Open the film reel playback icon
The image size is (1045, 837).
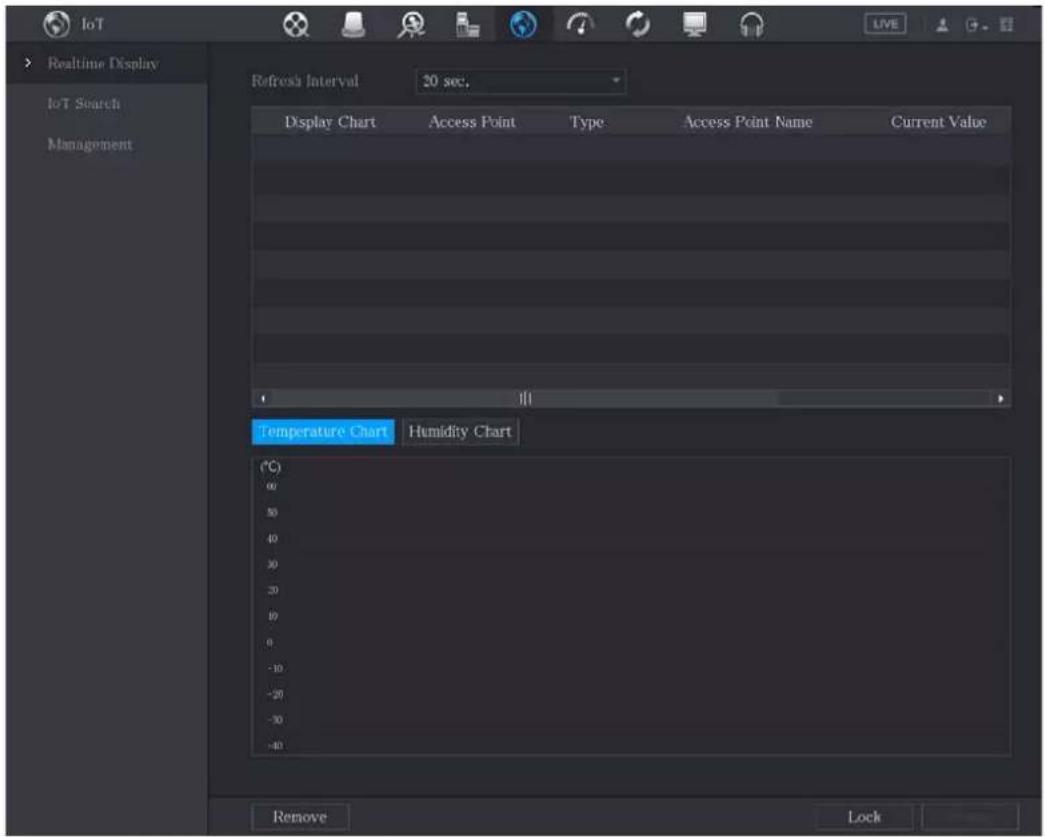tap(295, 25)
